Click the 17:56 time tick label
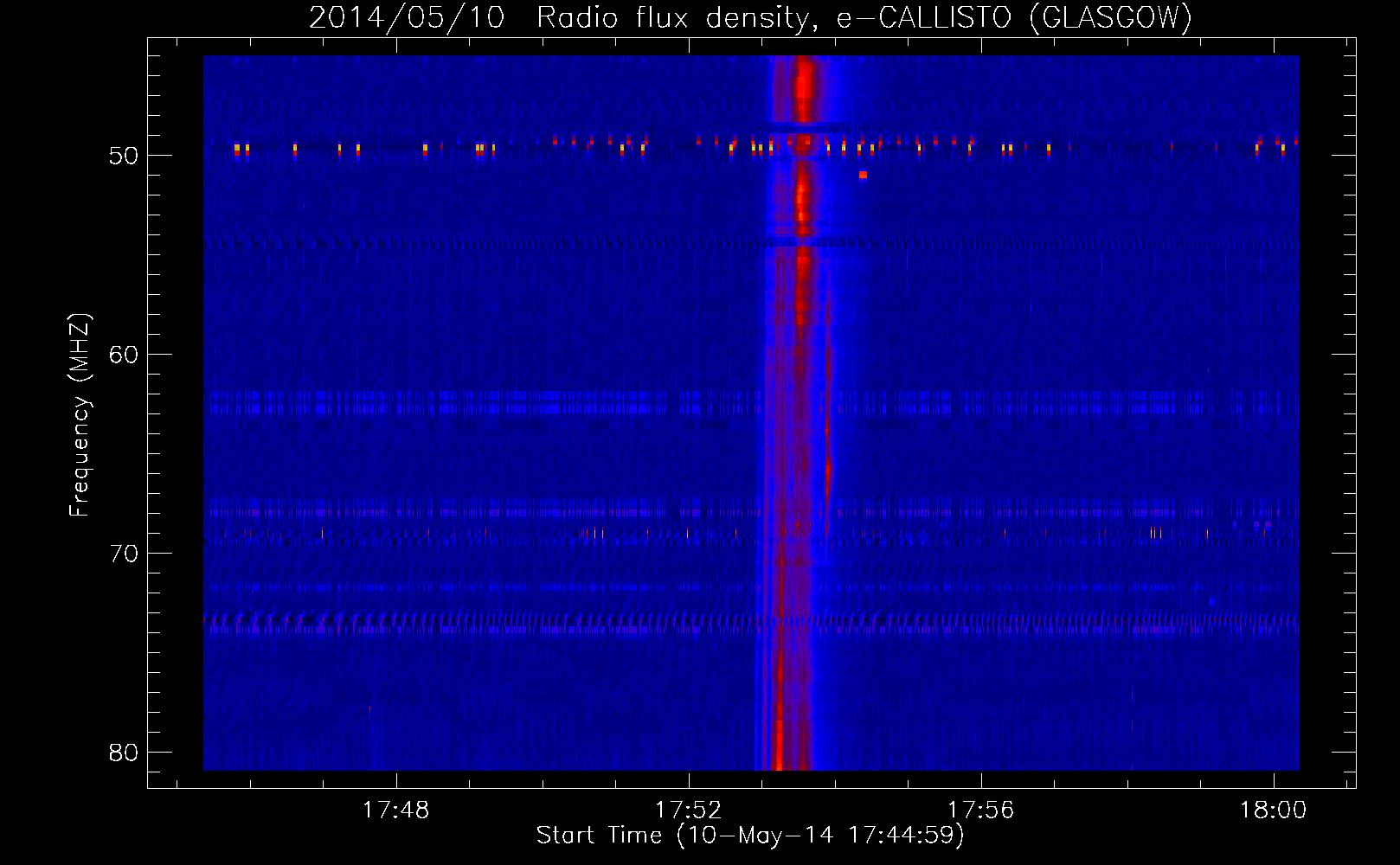This screenshot has height=865, width=1400. pos(981,811)
